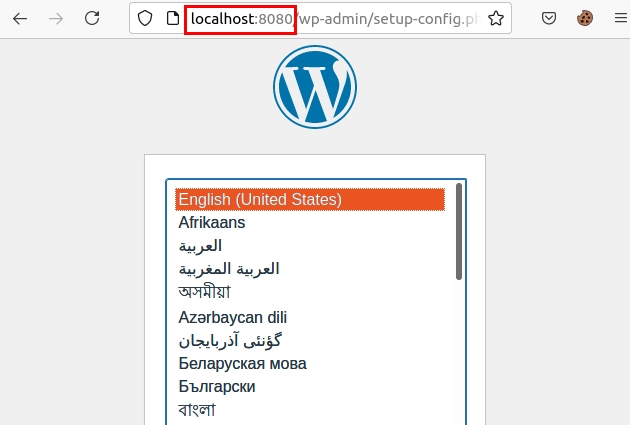Viewport: 630px width, 425px height.
Task: Select Afrikaans from the language list
Action: (310, 222)
